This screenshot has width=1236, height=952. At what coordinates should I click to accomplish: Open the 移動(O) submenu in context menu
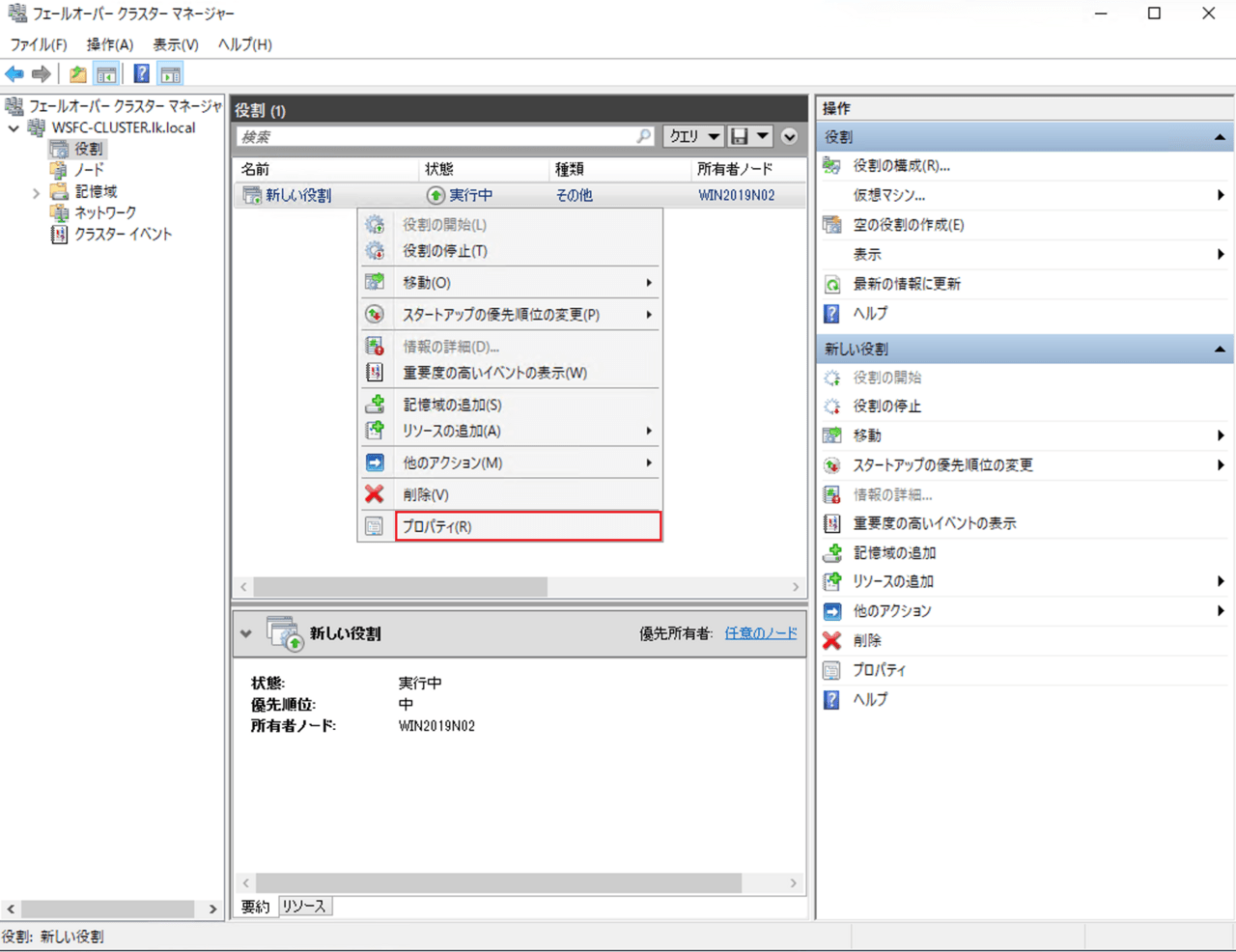tap(509, 283)
